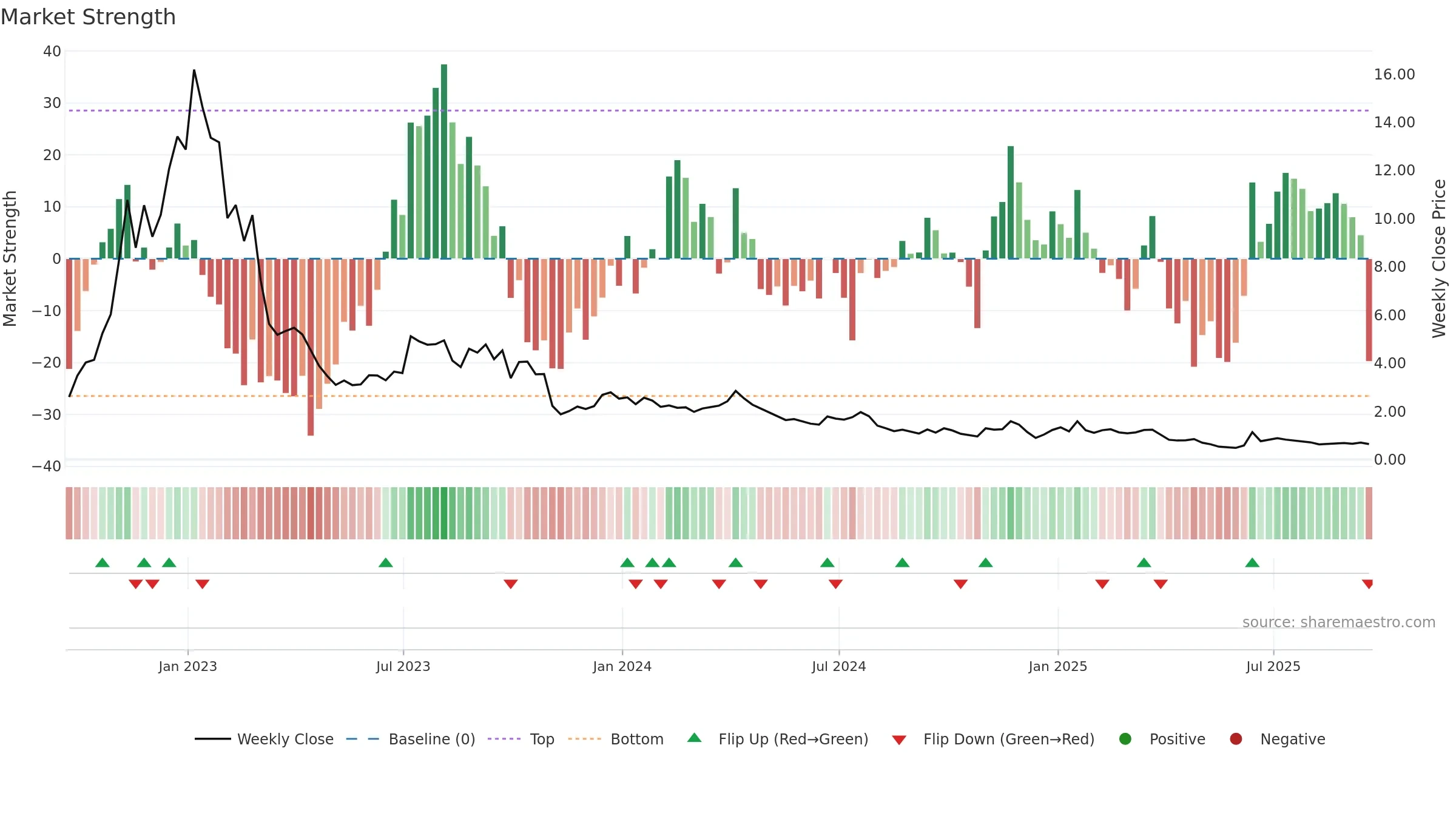This screenshot has width=1456, height=819.
Task: Click the 16.00 right-axis label
Action: [1394, 75]
